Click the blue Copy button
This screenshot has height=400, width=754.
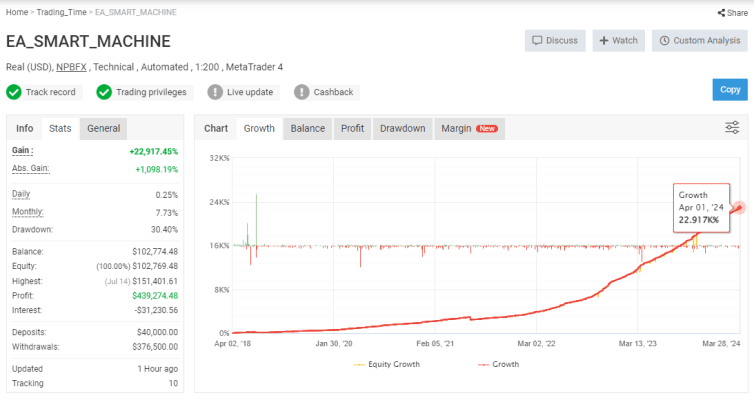(729, 89)
